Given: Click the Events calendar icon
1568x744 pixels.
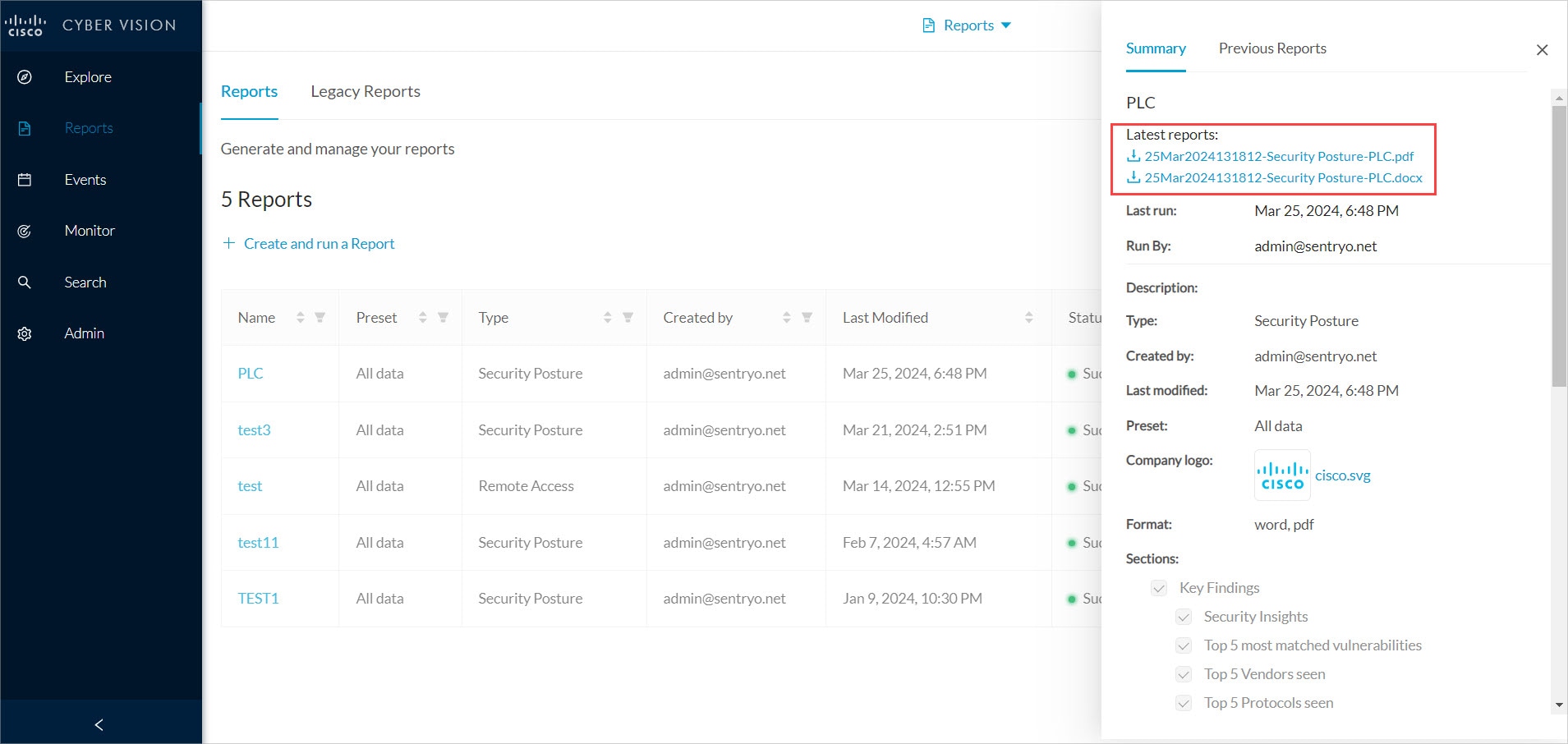Looking at the screenshot, I should click(x=25, y=180).
